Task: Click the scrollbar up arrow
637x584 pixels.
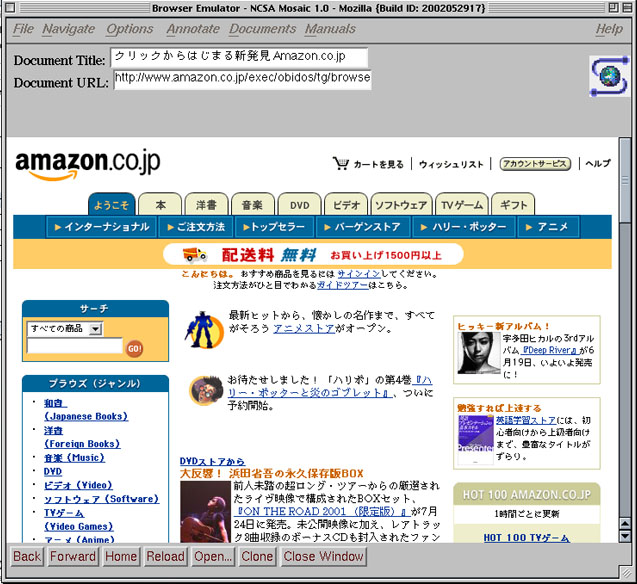Action: 626,524
